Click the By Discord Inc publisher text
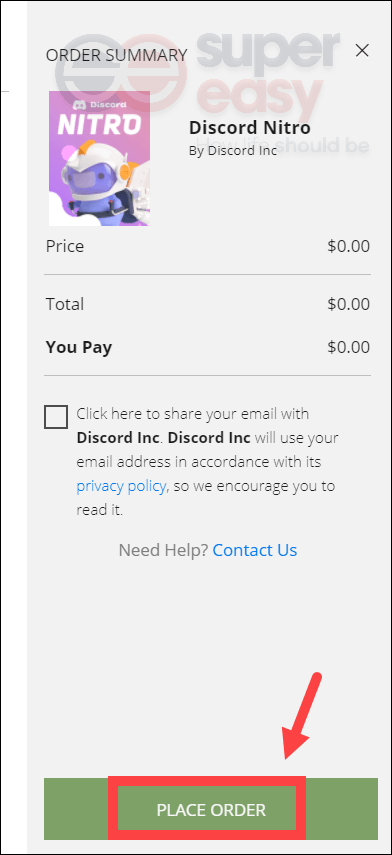The image size is (392, 855). (x=233, y=150)
